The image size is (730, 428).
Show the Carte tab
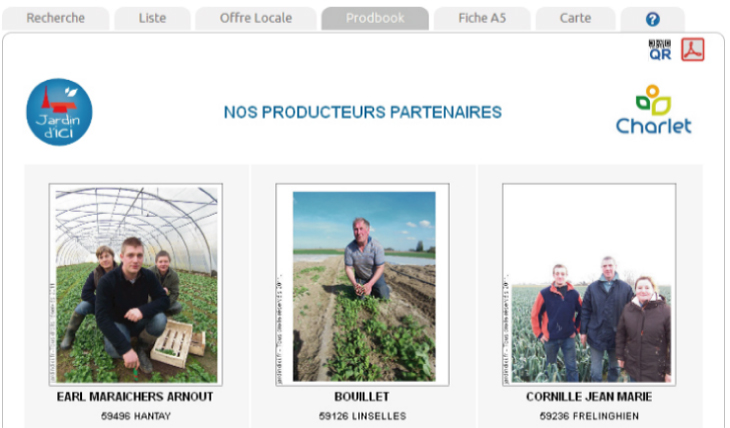point(575,18)
